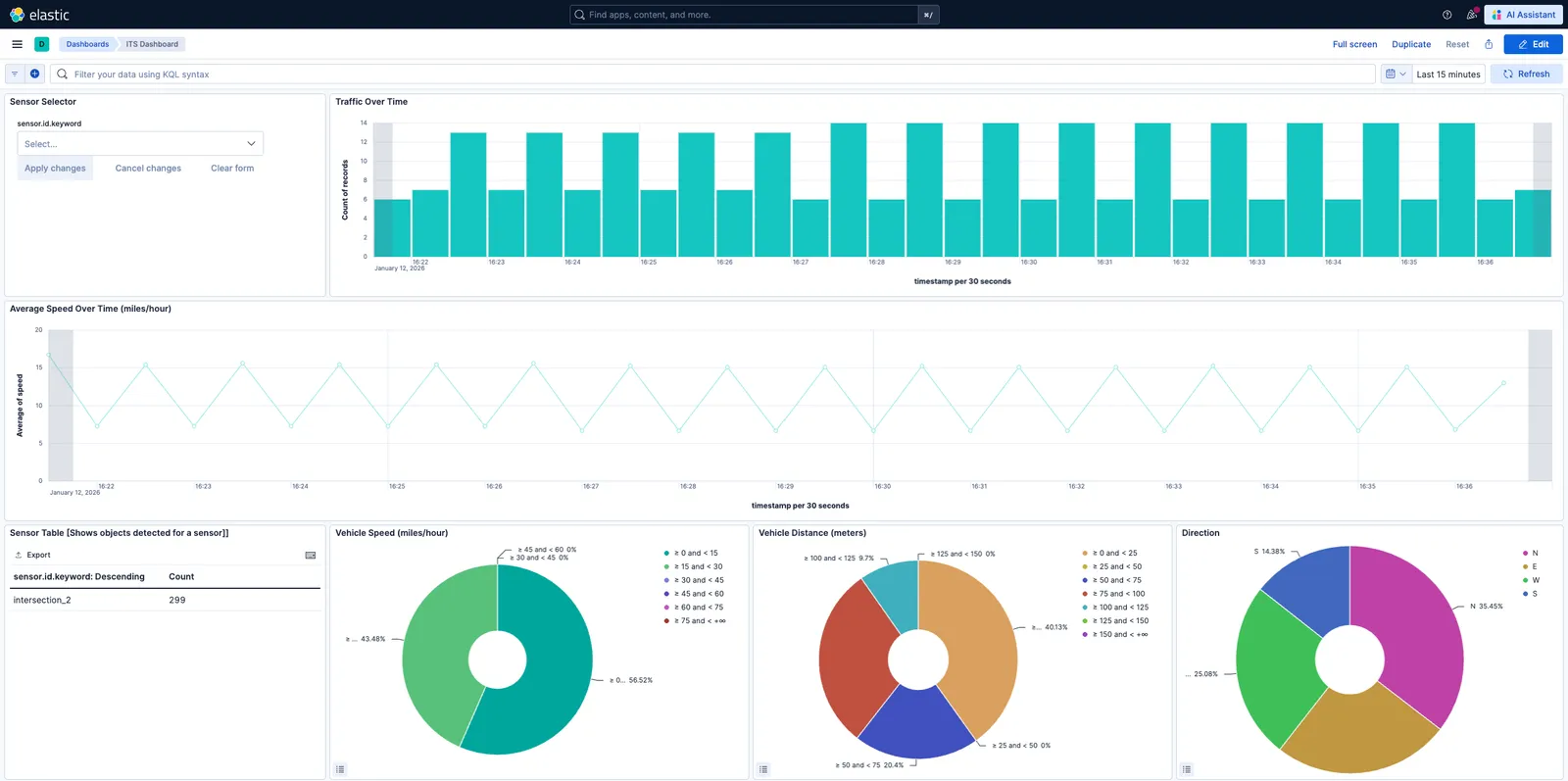Refresh the dashboard data
Viewport: 1568px width, 781px height.
1527,73
